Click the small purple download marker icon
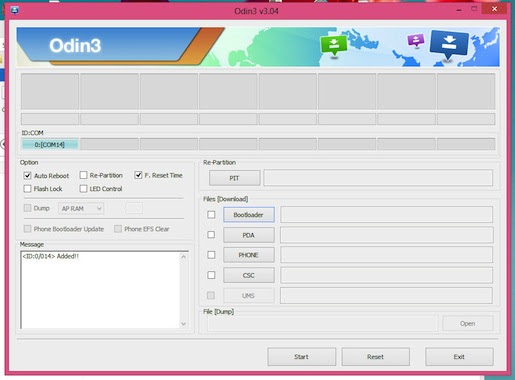 (416, 40)
